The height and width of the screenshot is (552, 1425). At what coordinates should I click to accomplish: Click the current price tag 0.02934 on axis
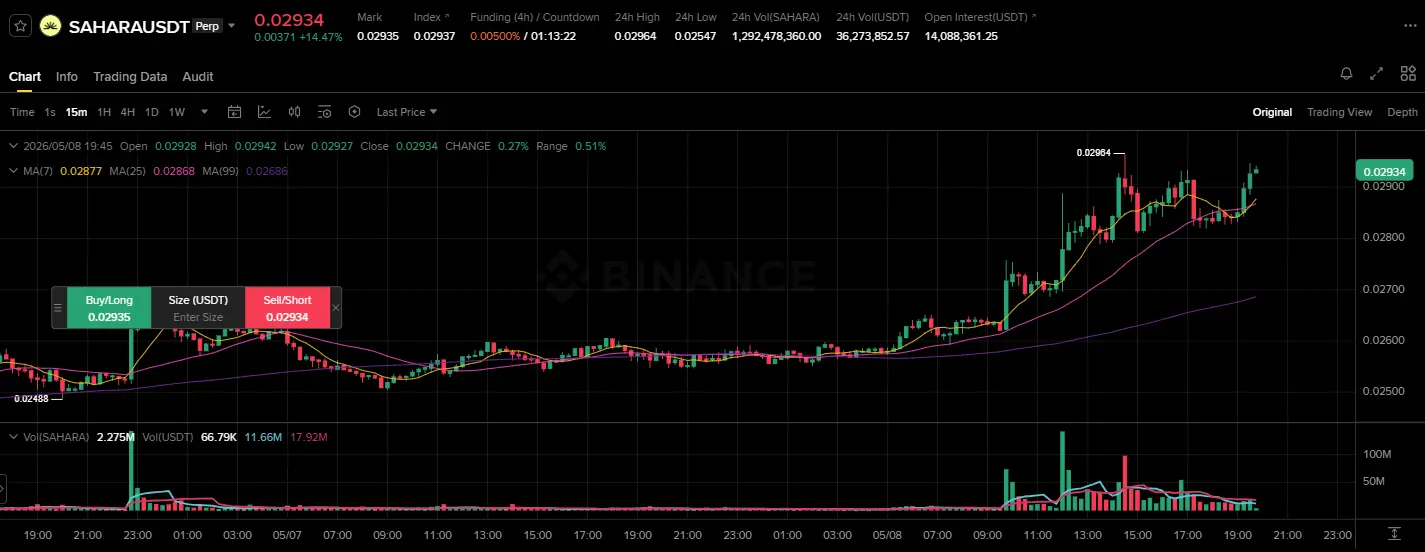pyautogui.click(x=1384, y=171)
